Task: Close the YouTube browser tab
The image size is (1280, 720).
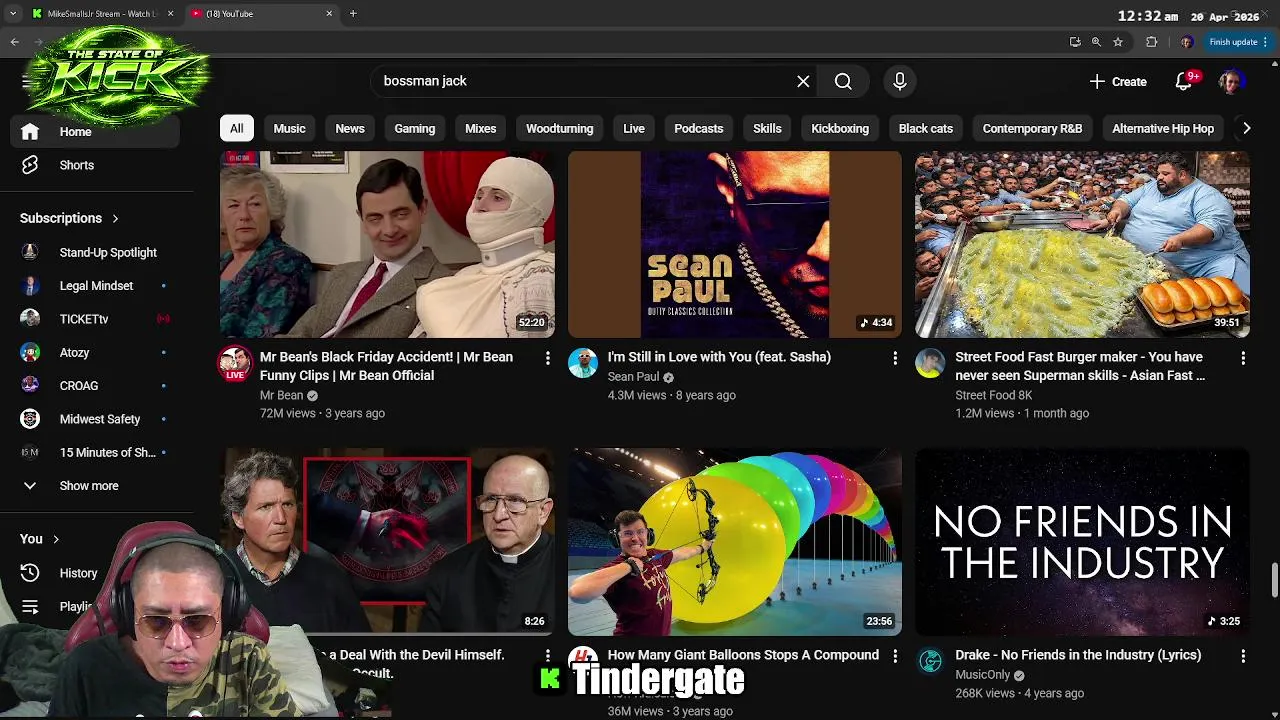Action: 329,14
